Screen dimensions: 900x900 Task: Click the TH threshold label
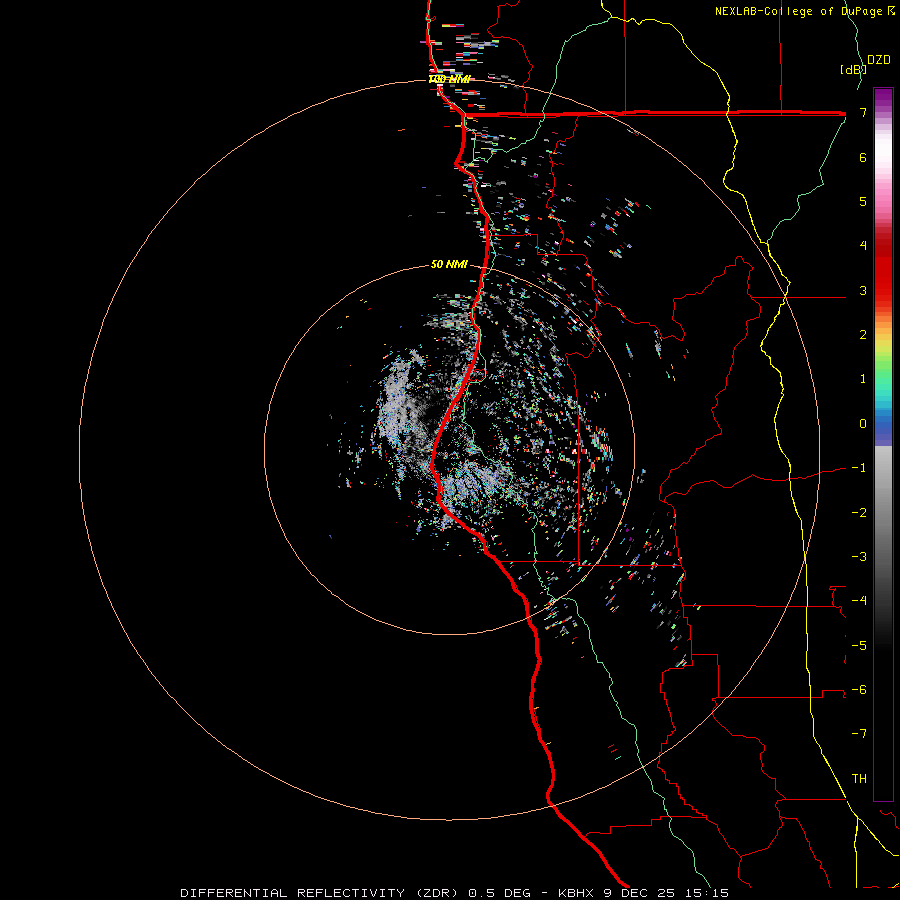pyautogui.click(x=859, y=779)
